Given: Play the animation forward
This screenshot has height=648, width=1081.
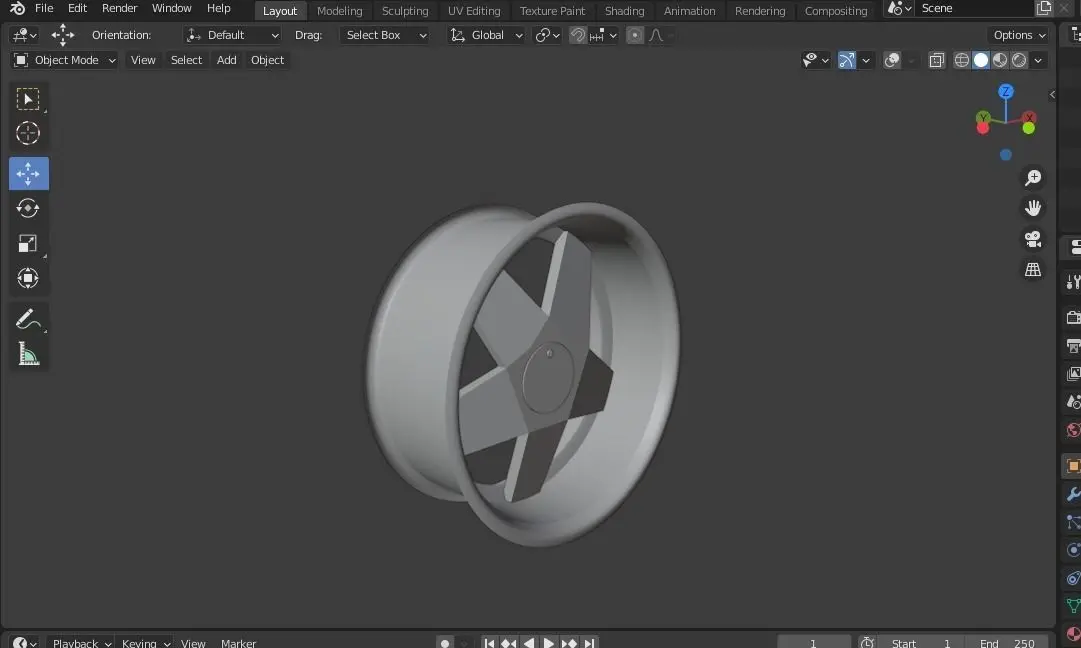Looking at the screenshot, I should [549, 642].
